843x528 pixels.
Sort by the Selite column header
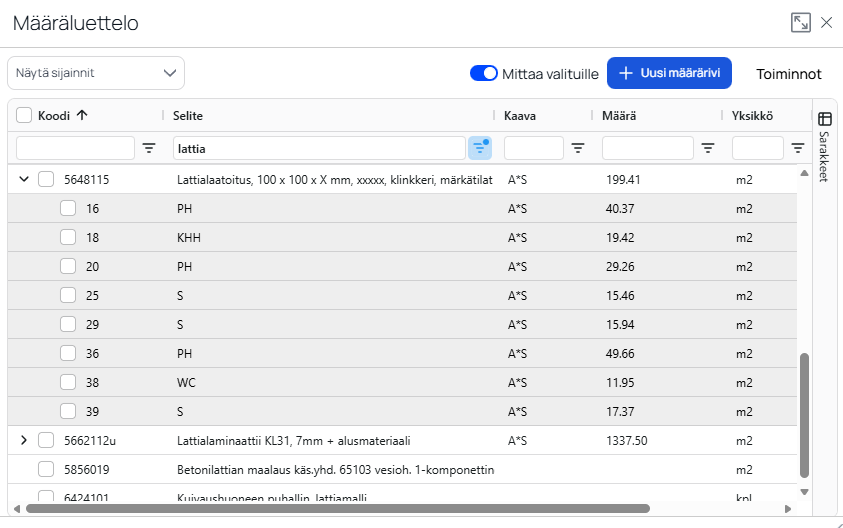(188, 115)
